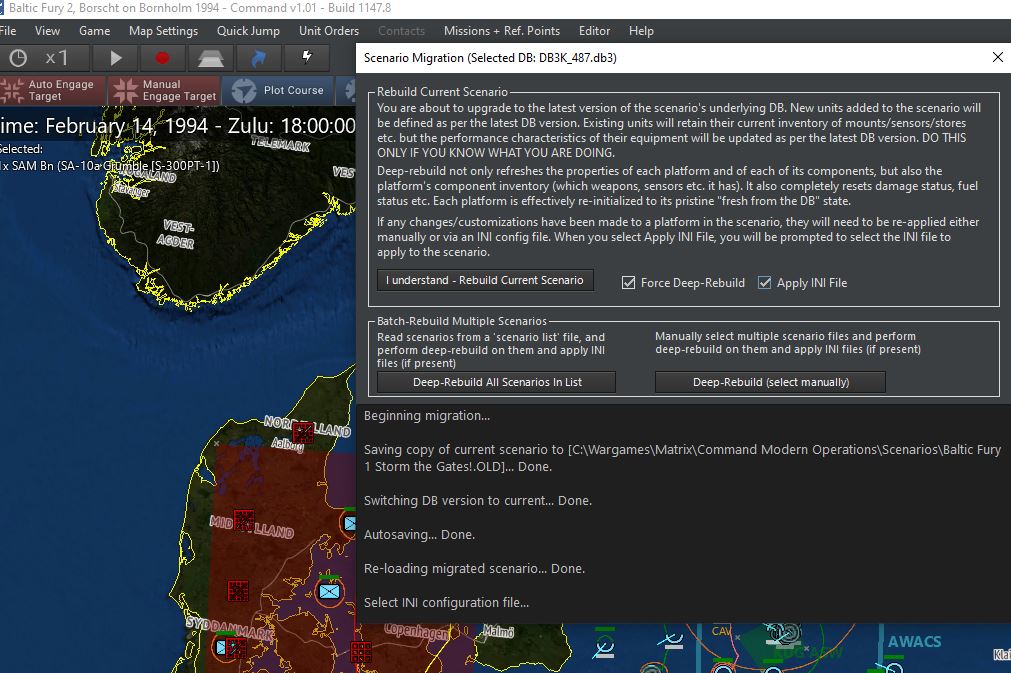Select Manual Engage Target
This screenshot has height=673, width=1011.
164,90
